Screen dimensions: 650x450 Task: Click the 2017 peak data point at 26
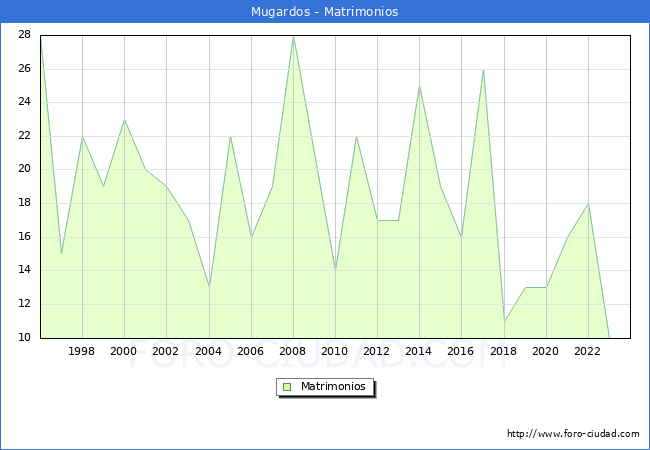click(483, 70)
